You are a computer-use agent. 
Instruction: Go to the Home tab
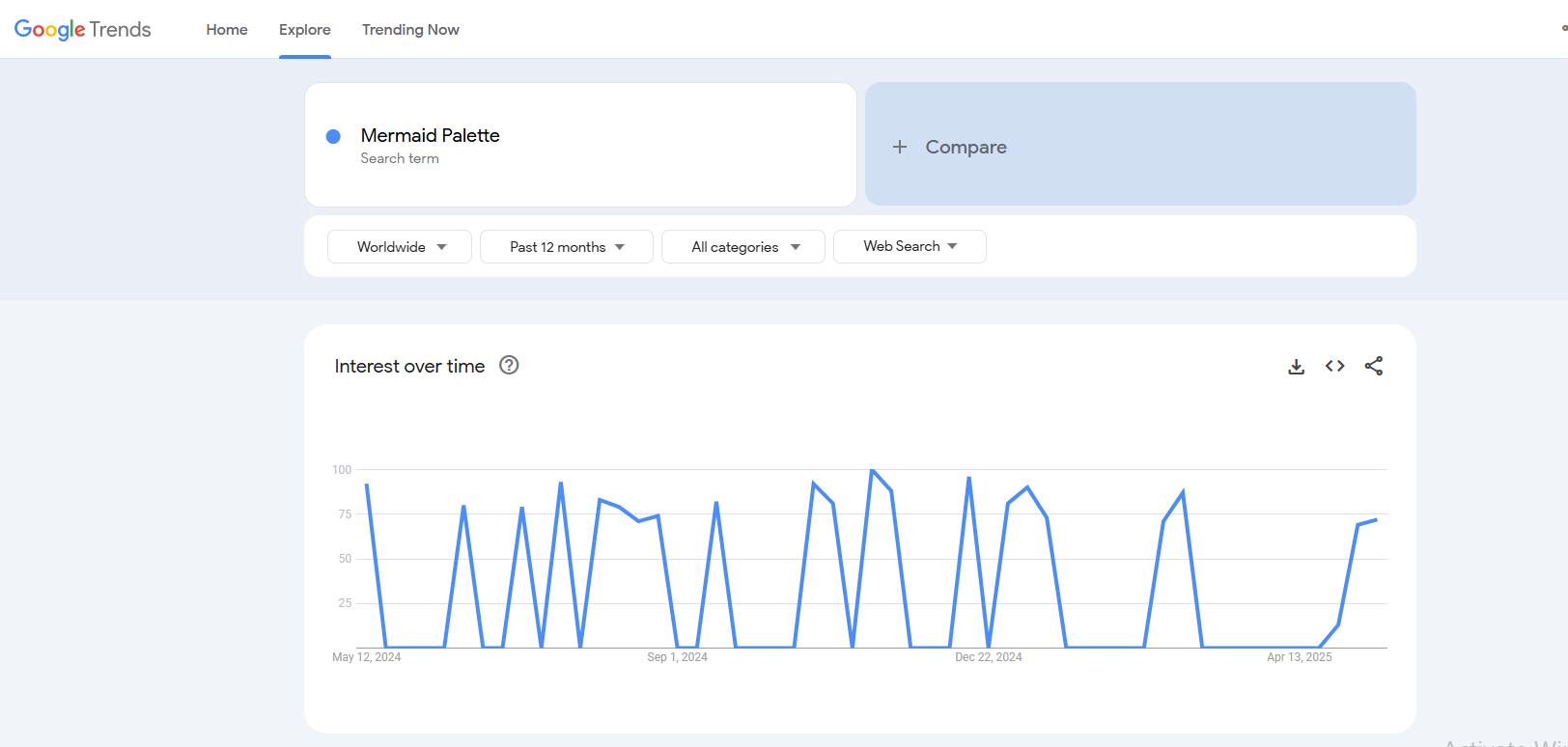(x=227, y=30)
